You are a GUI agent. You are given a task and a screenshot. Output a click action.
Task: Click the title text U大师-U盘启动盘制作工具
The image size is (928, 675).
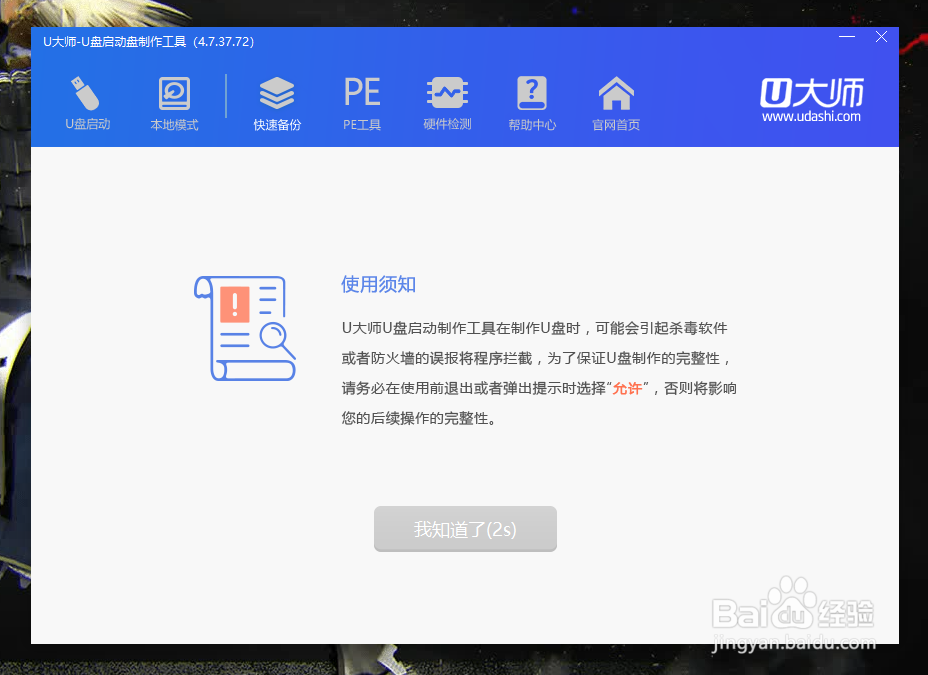pyautogui.click(x=115, y=42)
